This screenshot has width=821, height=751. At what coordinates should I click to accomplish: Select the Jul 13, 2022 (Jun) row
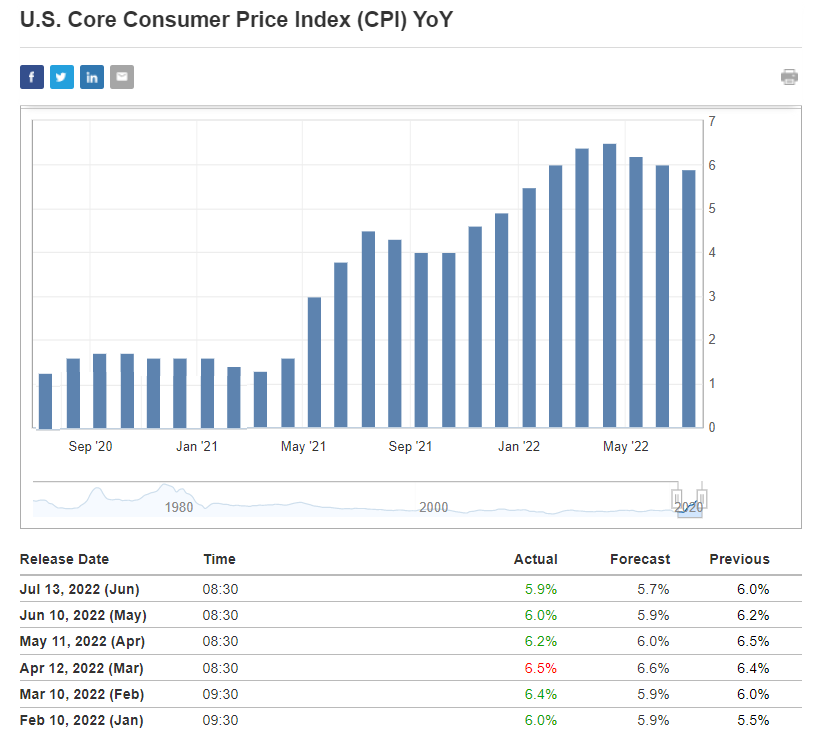click(x=410, y=589)
